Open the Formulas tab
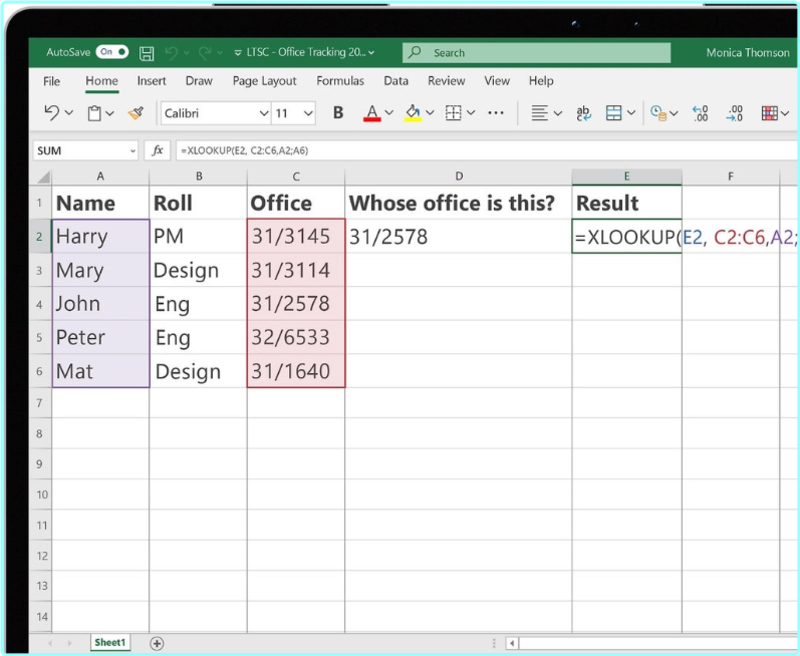 [x=340, y=81]
